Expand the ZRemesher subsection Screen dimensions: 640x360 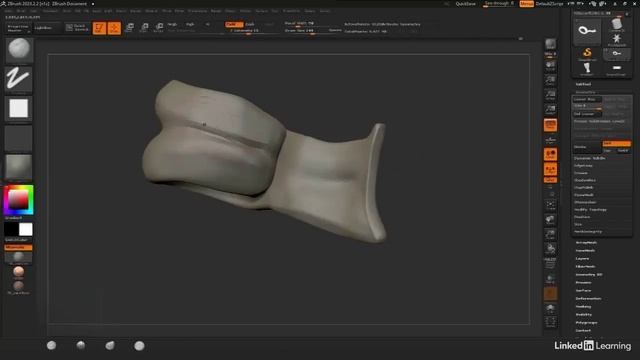pyautogui.click(x=585, y=202)
